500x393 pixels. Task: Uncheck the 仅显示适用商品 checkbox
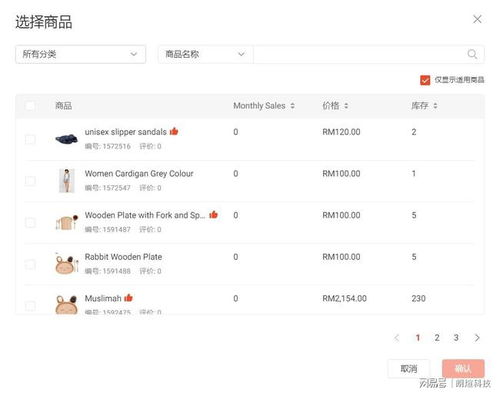425,80
